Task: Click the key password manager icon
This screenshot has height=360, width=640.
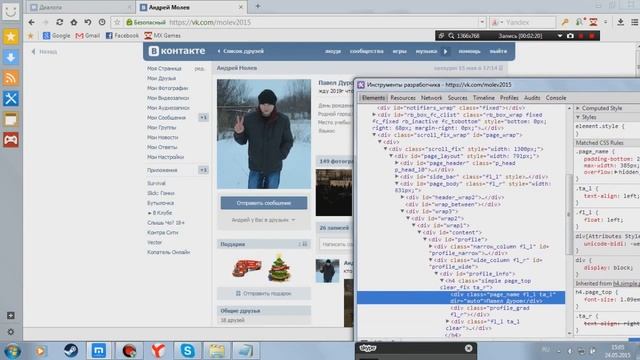Action: click(565, 22)
